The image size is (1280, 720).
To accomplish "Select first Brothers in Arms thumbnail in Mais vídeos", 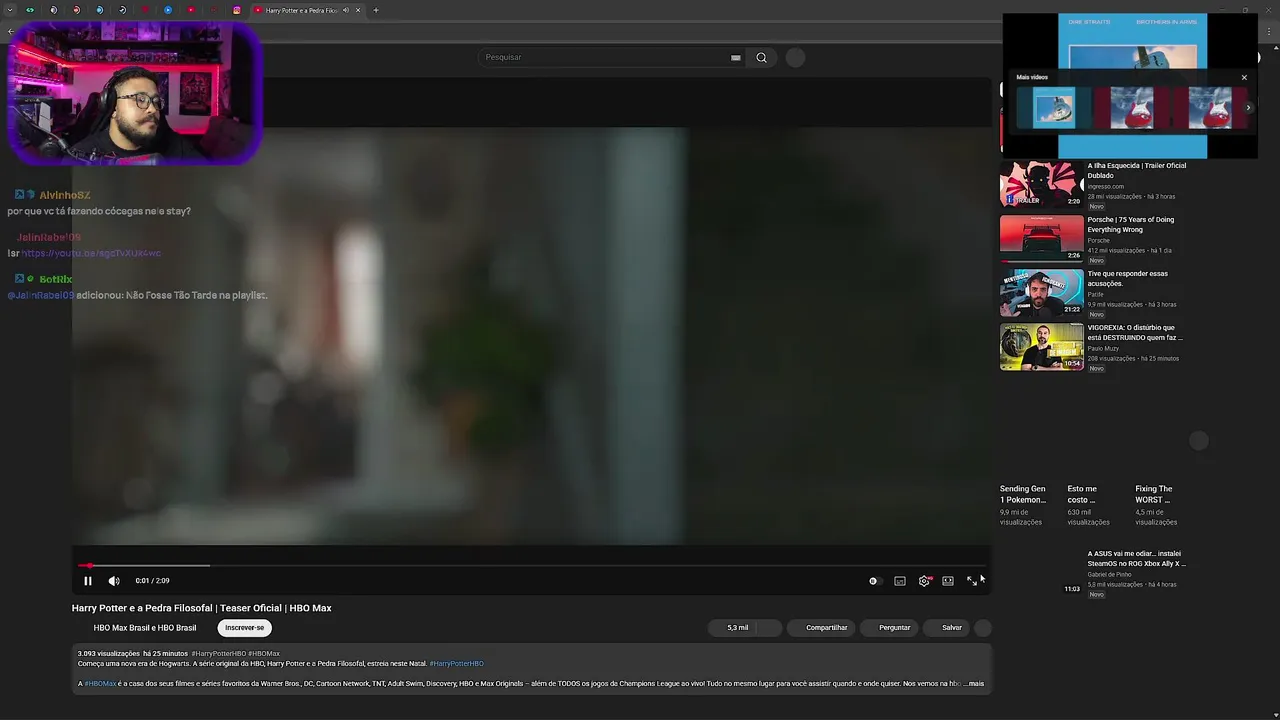I will [1053, 108].
